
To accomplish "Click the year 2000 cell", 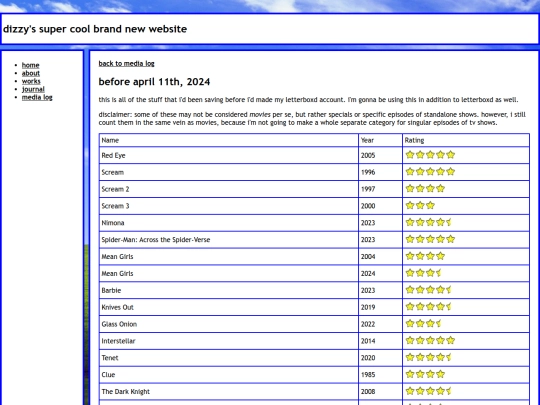I will point(380,206).
